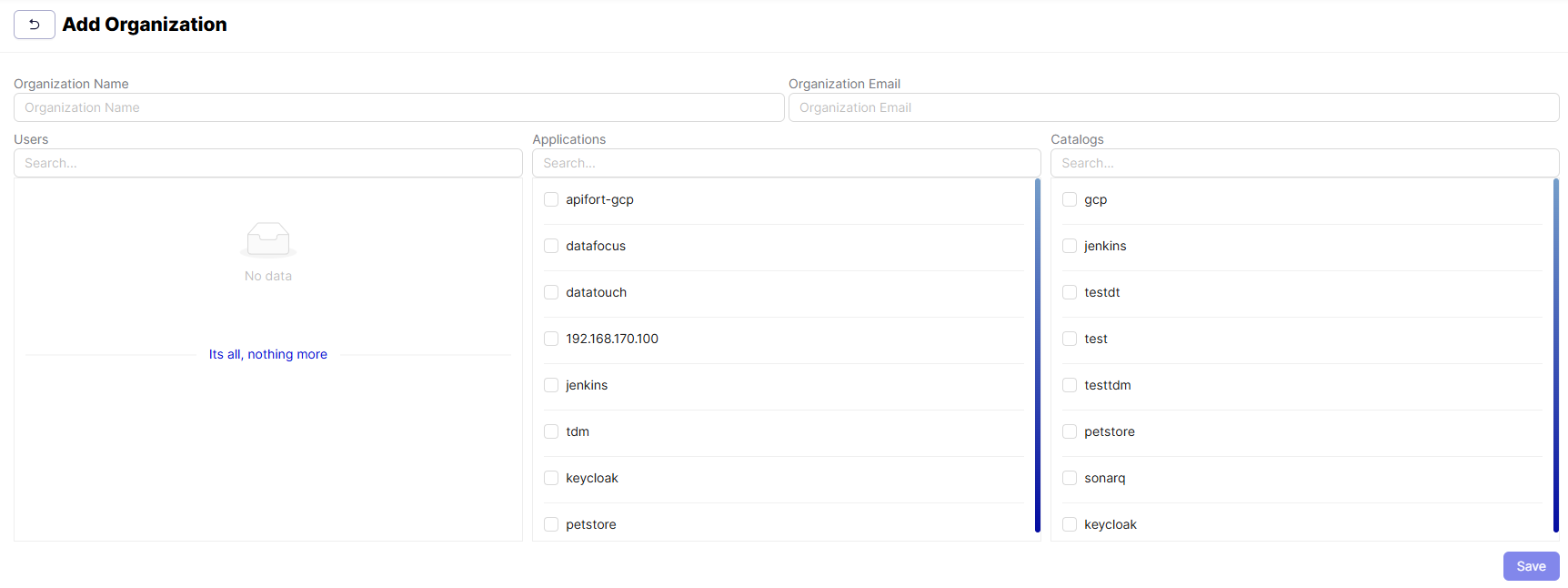Click the Applications search box
The width and height of the screenshot is (1568, 588).
click(786, 163)
